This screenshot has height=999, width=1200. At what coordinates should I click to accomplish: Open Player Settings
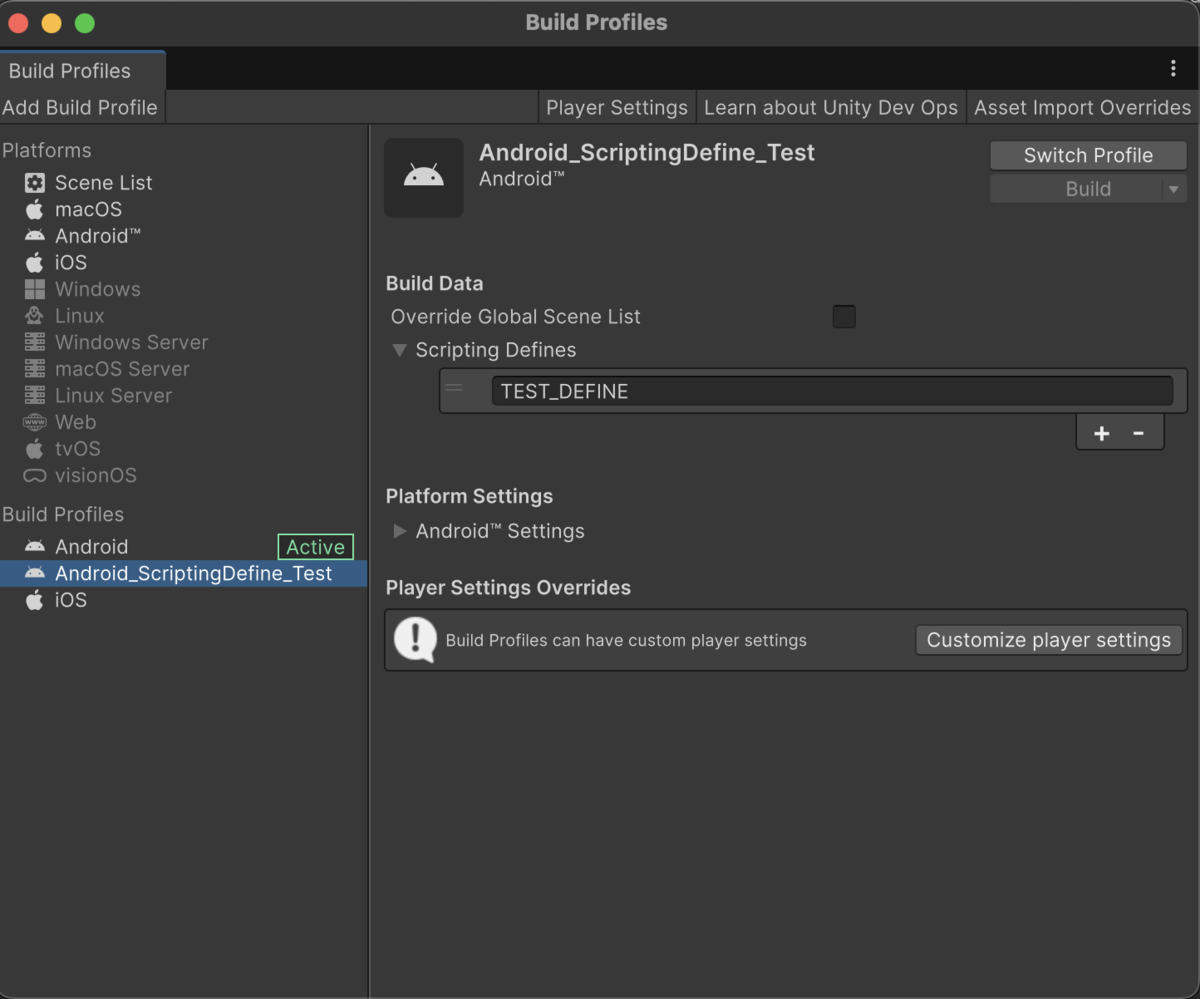coord(617,107)
